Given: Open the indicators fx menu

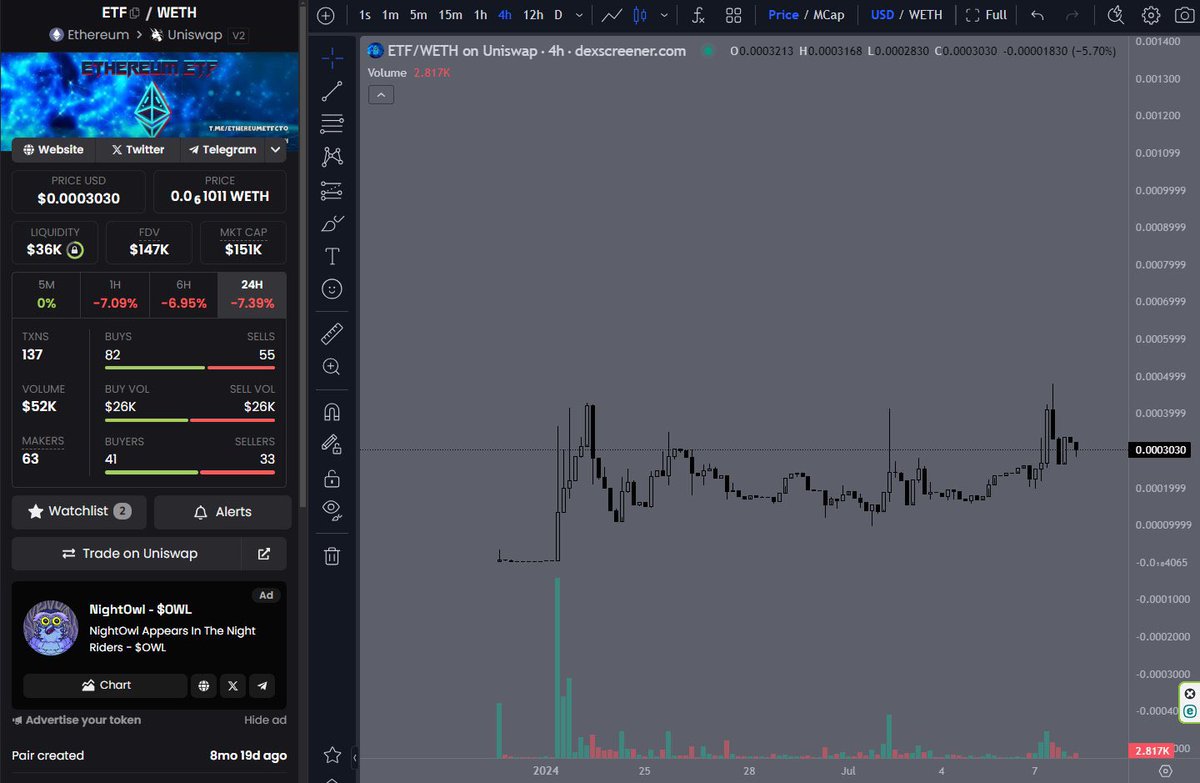Looking at the screenshot, I should 699,15.
